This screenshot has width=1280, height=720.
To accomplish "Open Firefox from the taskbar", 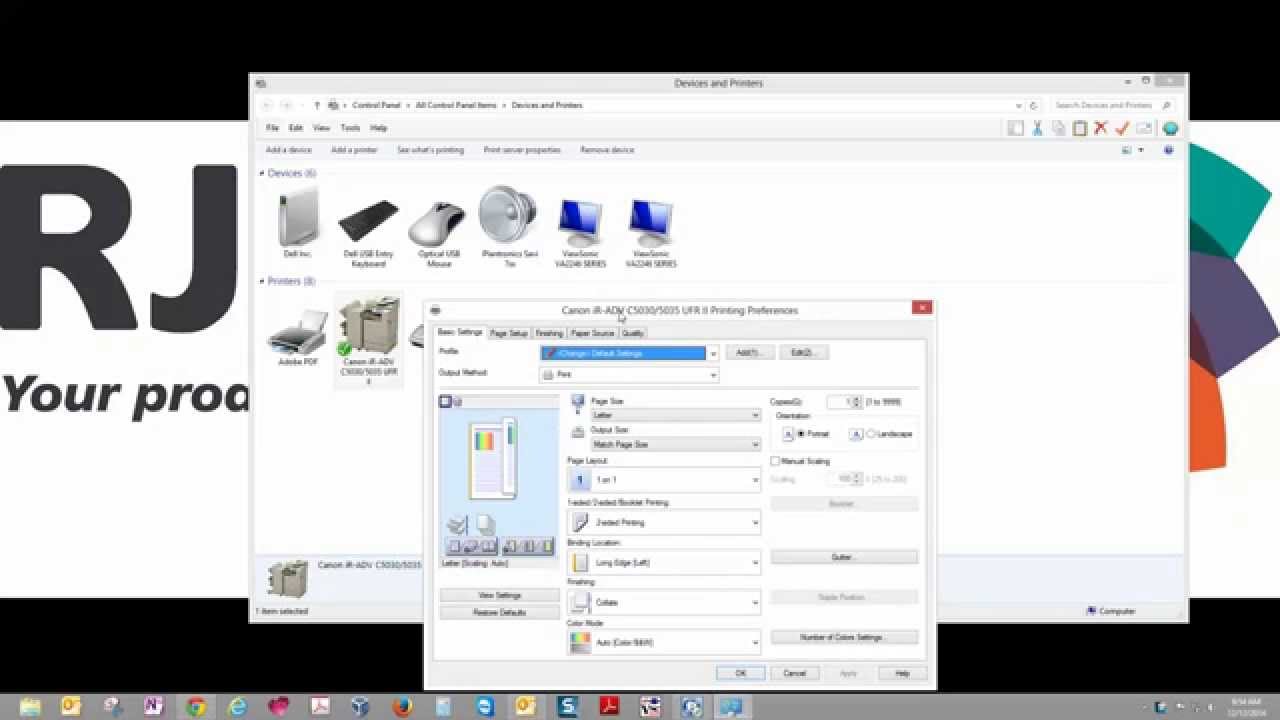I will (x=402, y=707).
